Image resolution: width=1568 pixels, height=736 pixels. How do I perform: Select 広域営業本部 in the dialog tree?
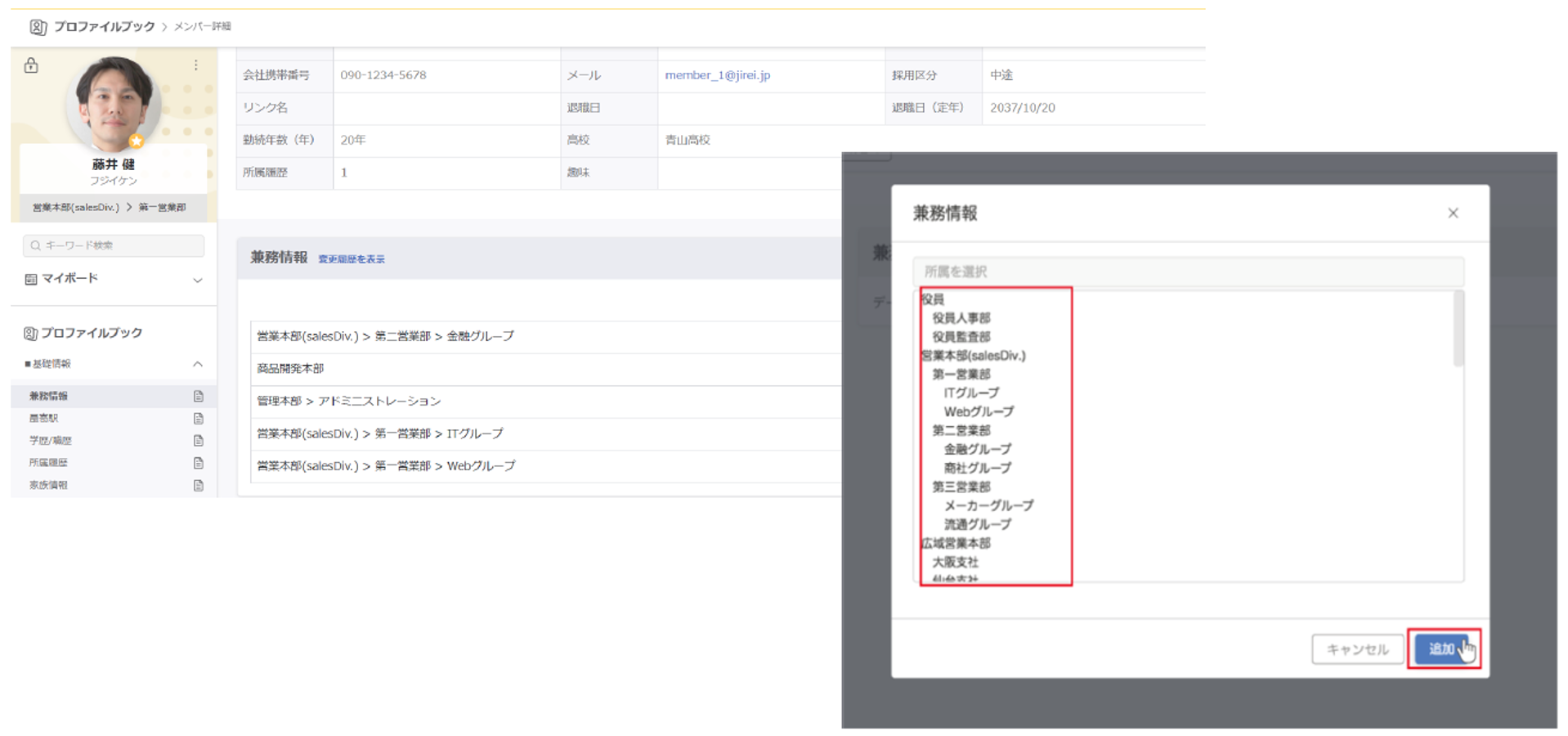(956, 544)
